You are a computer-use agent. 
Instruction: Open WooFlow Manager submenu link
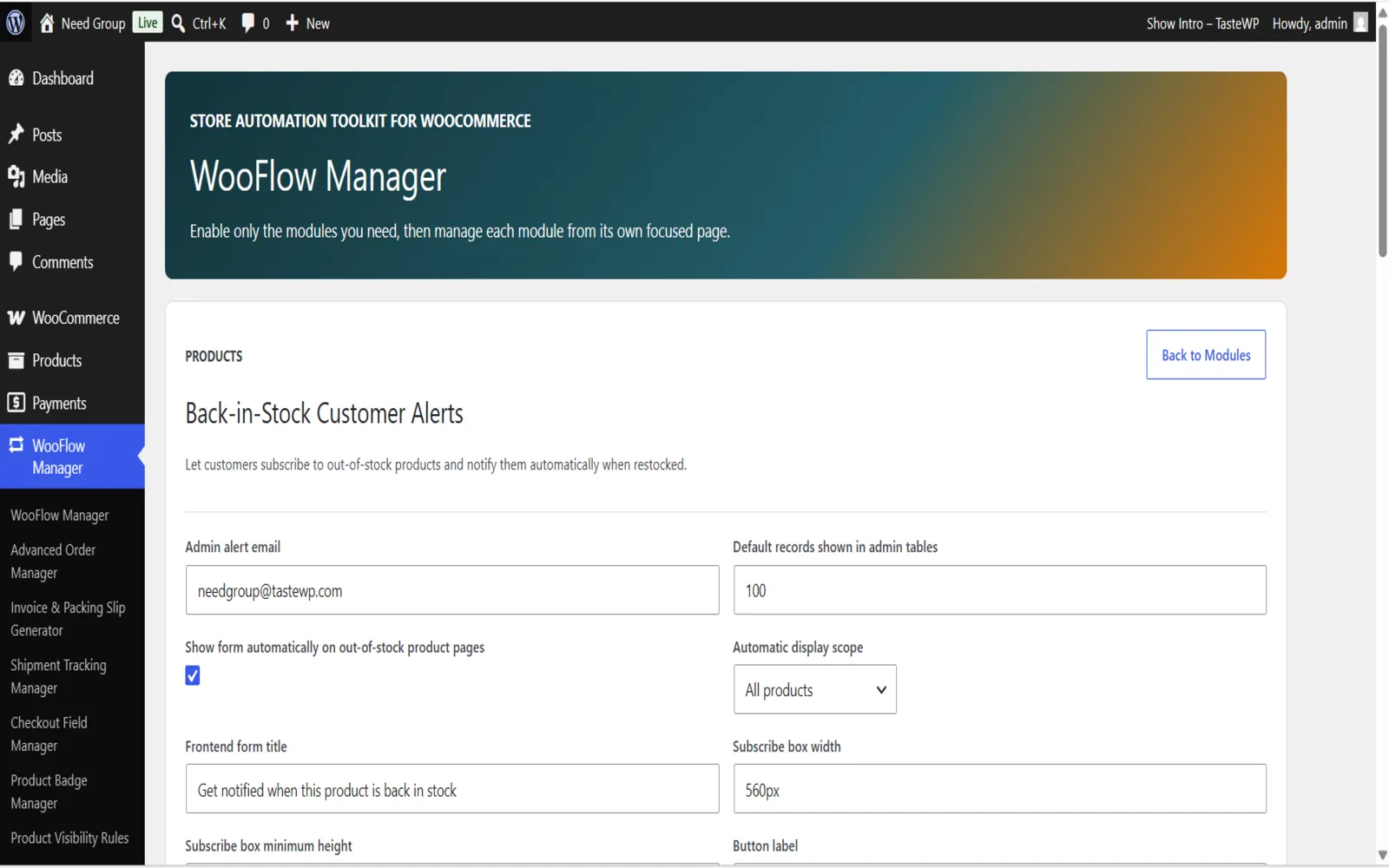[60, 516]
